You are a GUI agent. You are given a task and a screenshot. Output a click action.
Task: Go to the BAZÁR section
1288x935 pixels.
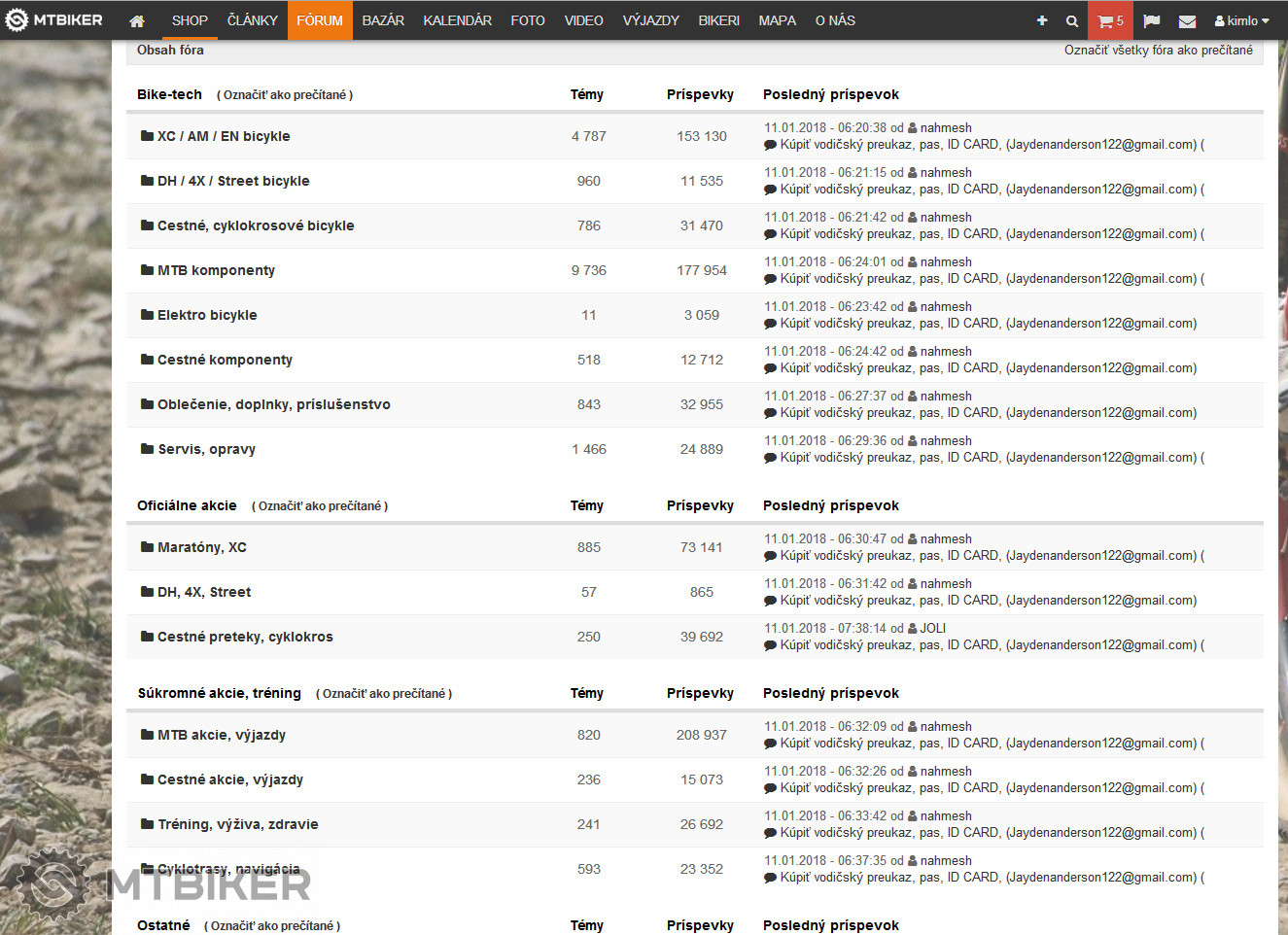coord(383,20)
